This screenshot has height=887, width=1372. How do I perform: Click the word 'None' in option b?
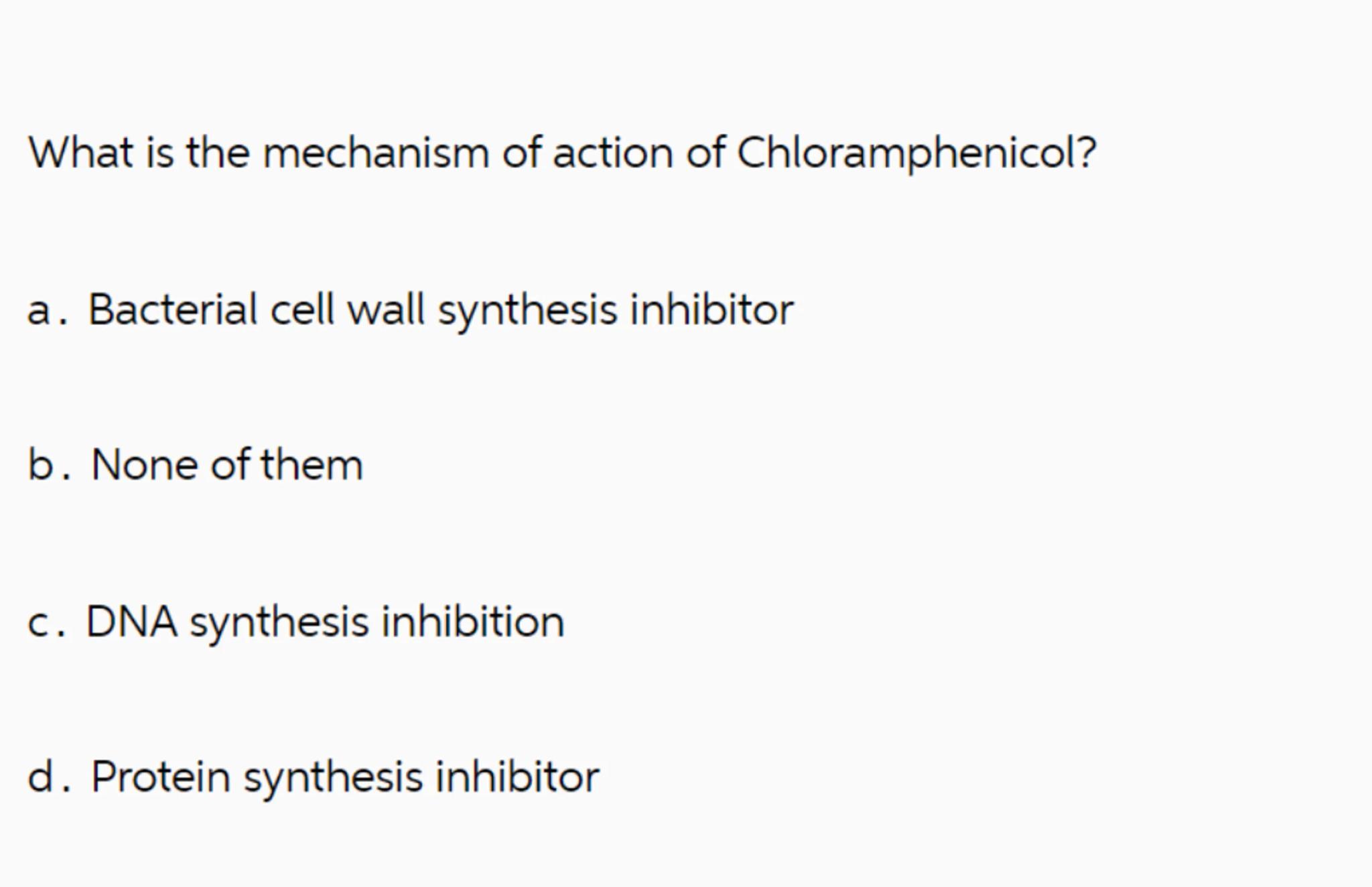144,465
